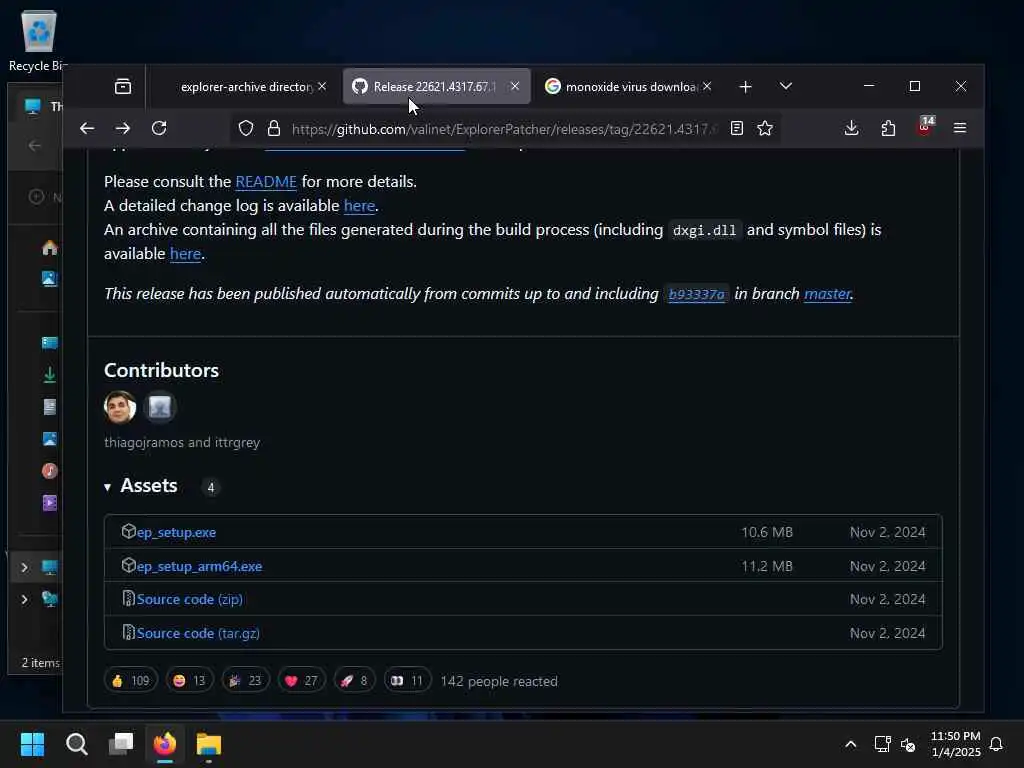The image size is (1024, 768).
Task: Open the README link
Action: [266, 182]
